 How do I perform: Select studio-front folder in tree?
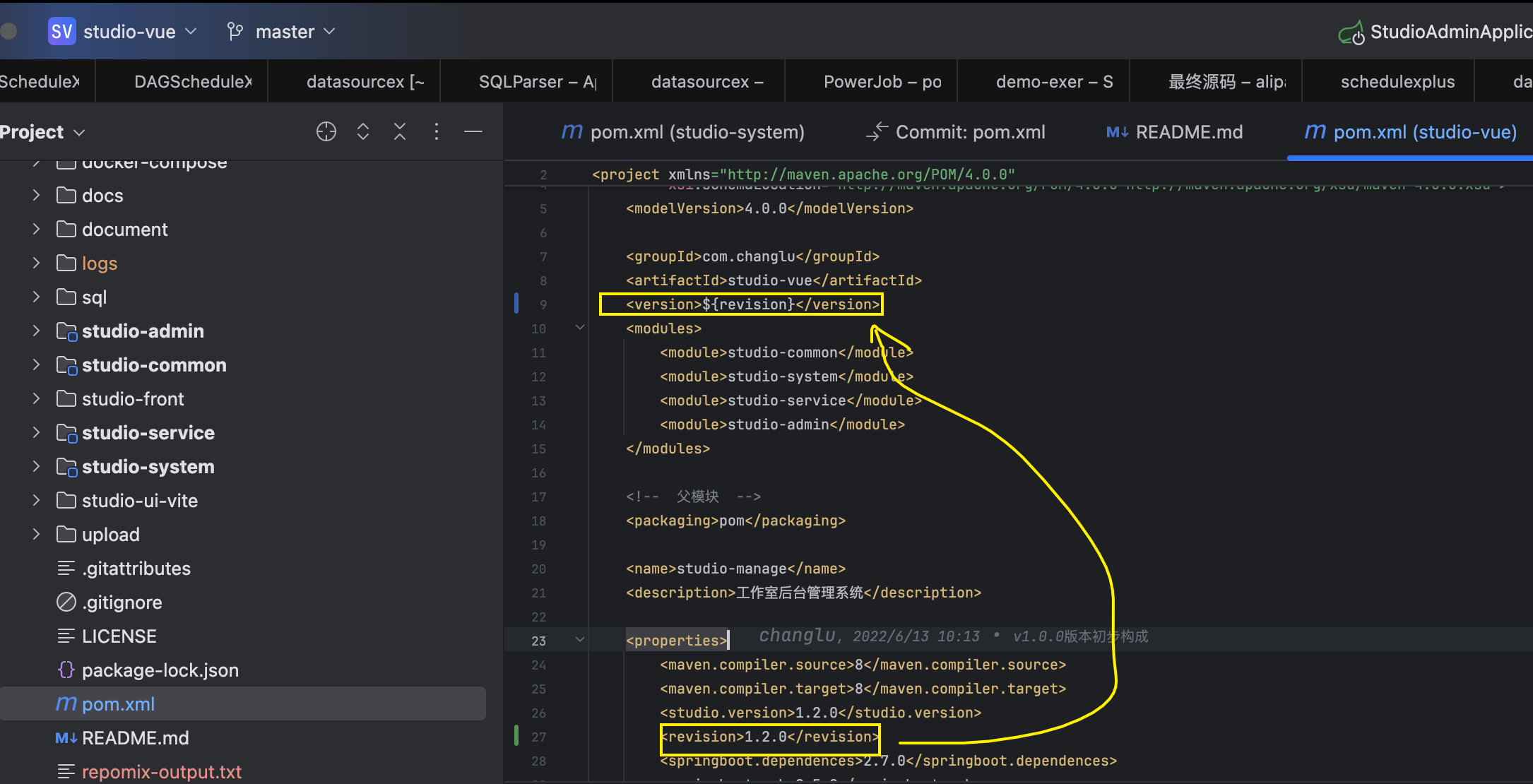(x=133, y=399)
